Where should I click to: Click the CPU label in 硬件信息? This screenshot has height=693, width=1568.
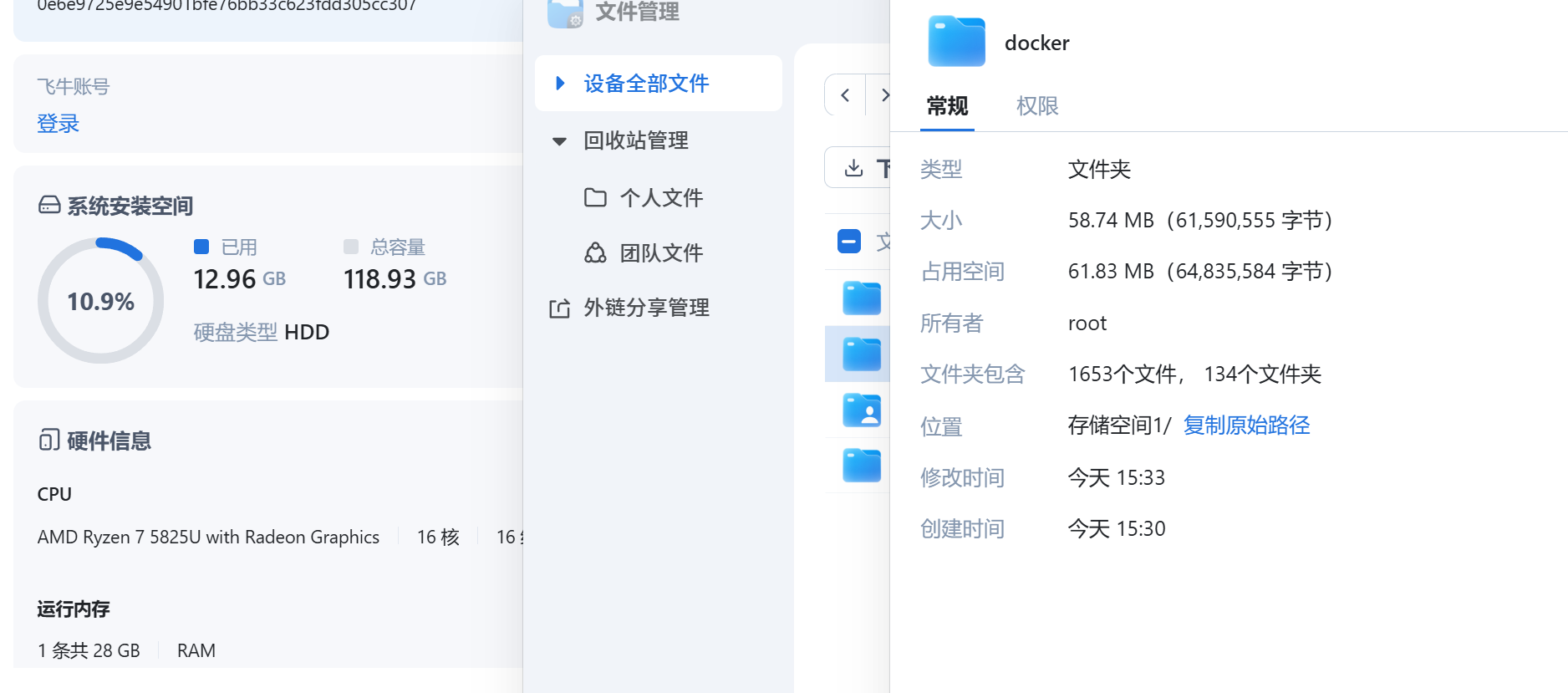pyautogui.click(x=54, y=494)
